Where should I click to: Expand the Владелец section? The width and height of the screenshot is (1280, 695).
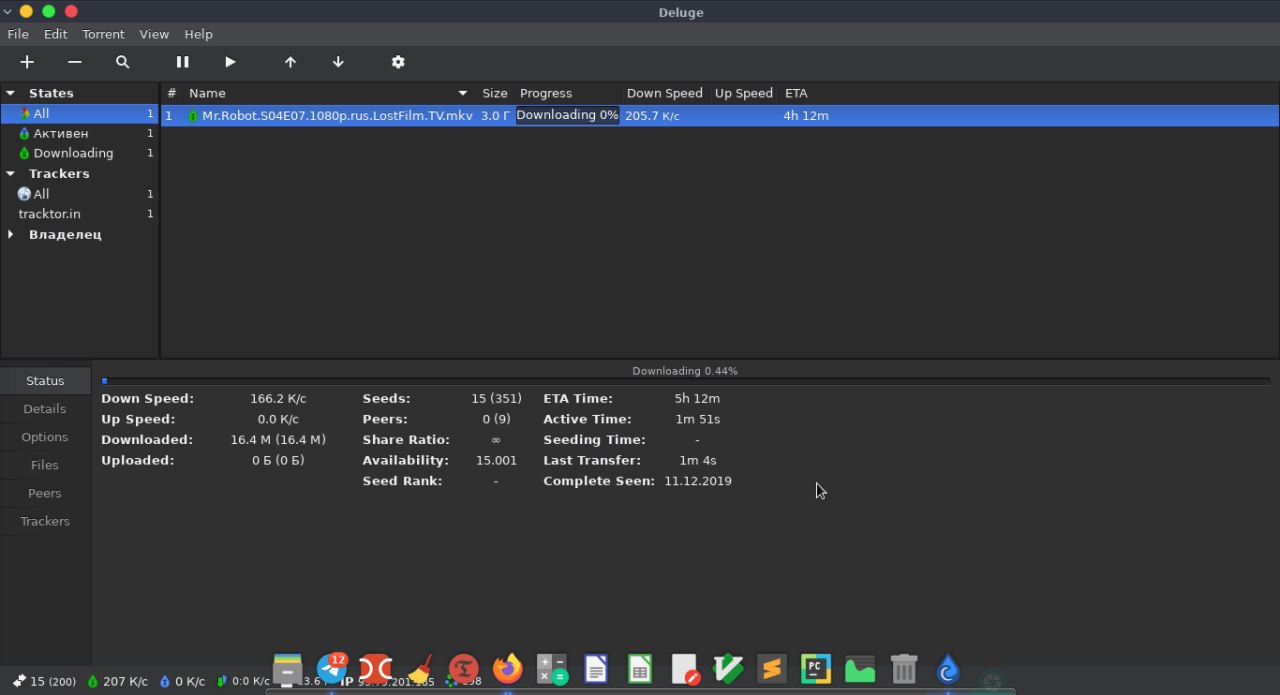pos(10,235)
